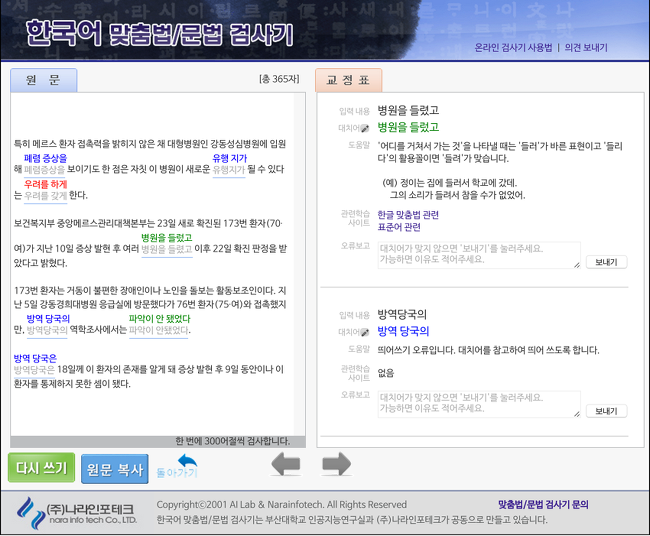The height and width of the screenshot is (536, 650).
Task: Click green replacement 병원을 들렀고 in correction table
Action: (408, 127)
